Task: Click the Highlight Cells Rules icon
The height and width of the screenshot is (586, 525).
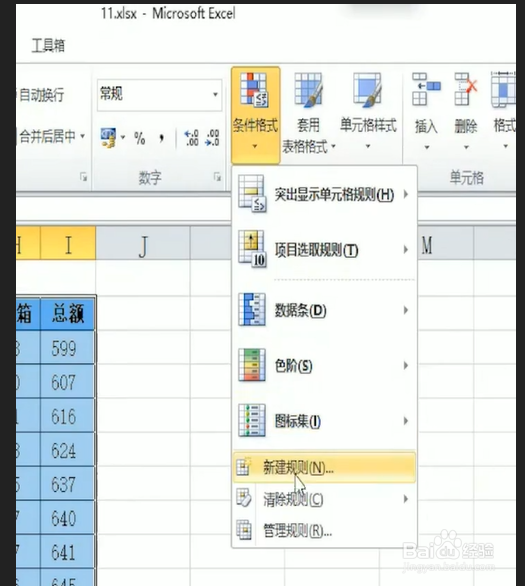Action: tap(252, 194)
